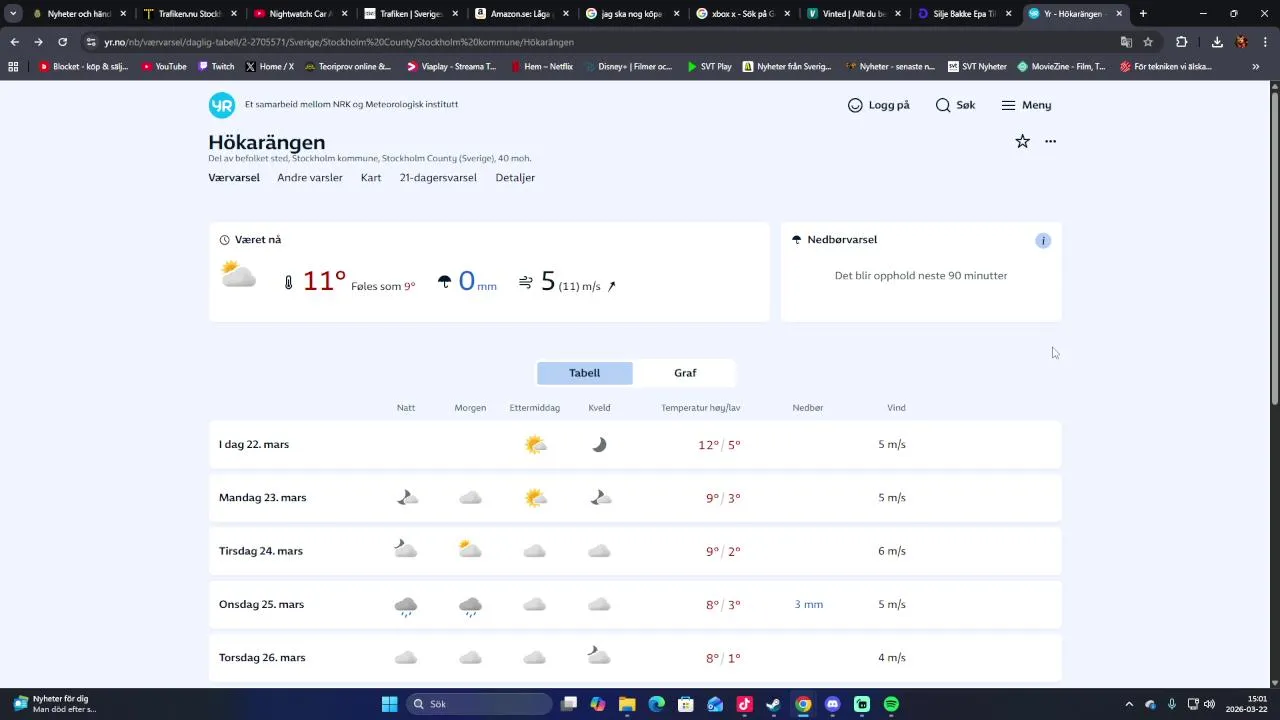Open File Explorer from the taskbar

(627, 704)
